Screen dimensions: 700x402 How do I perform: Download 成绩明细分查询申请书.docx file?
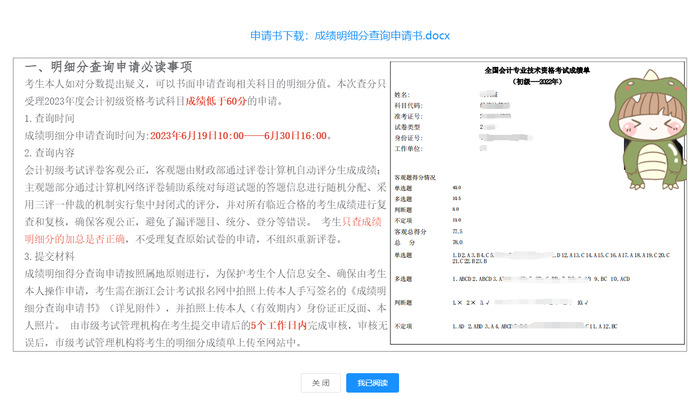pos(382,35)
